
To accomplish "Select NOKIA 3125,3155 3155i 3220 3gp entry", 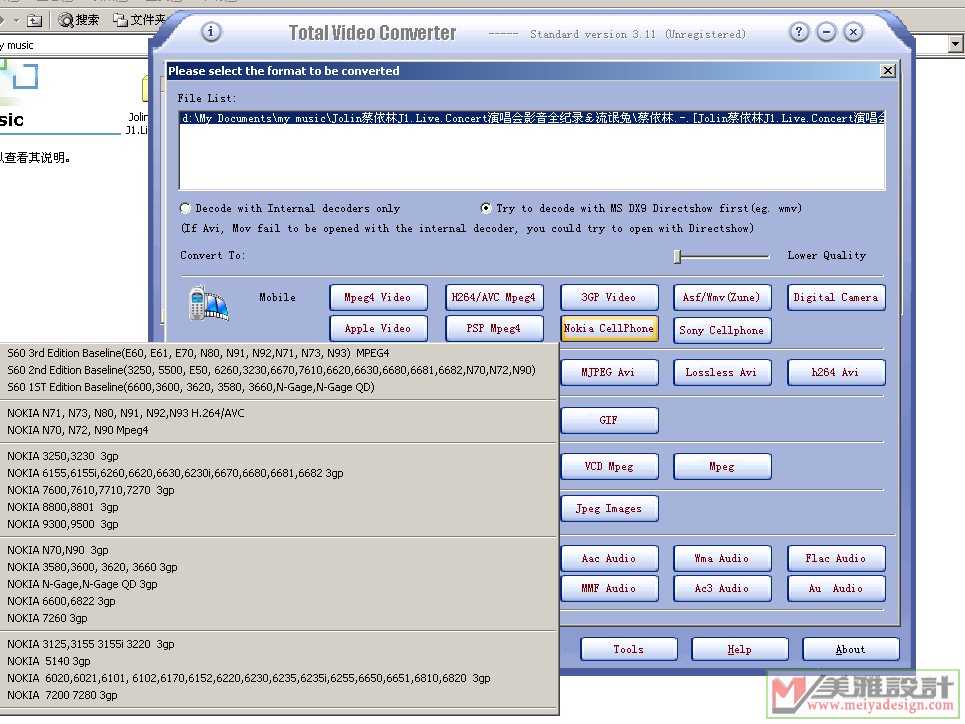I will click(279, 645).
